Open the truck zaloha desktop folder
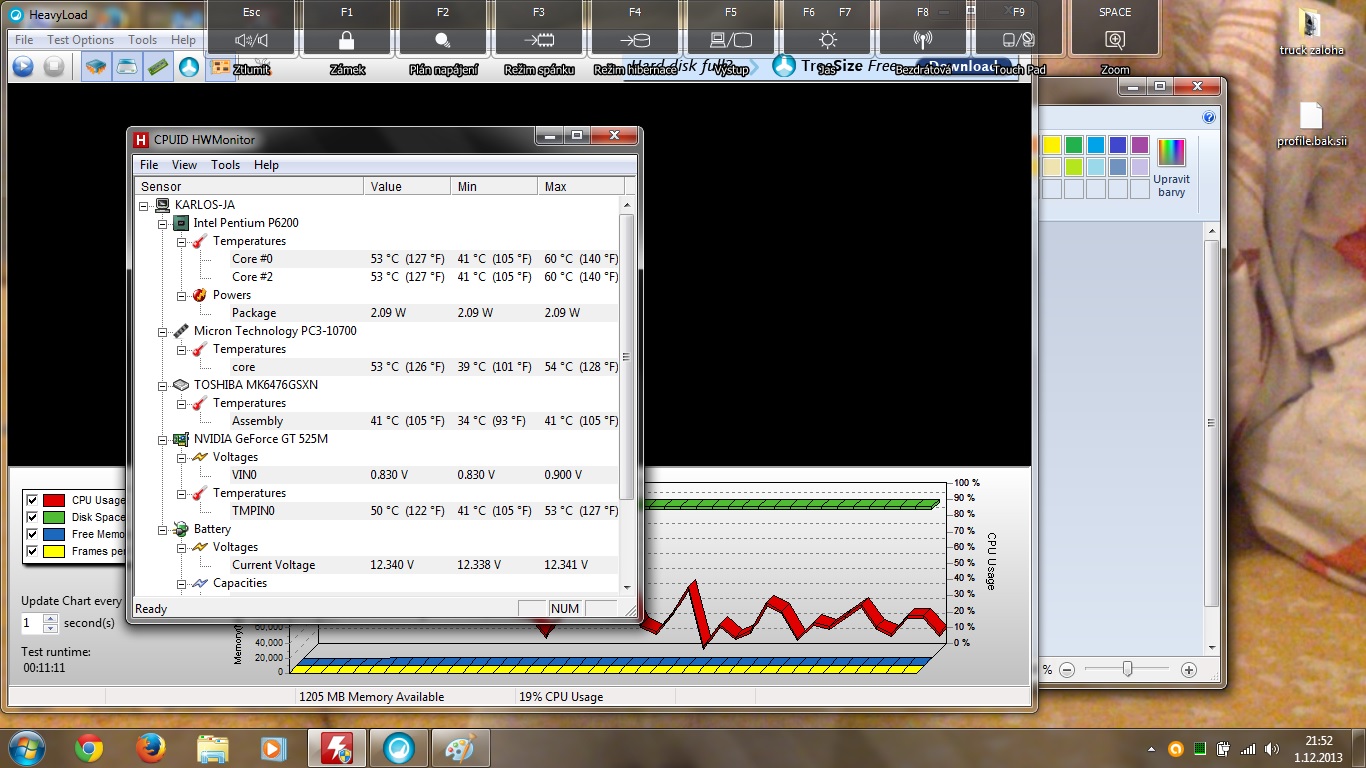The image size is (1366, 768). click(1311, 33)
